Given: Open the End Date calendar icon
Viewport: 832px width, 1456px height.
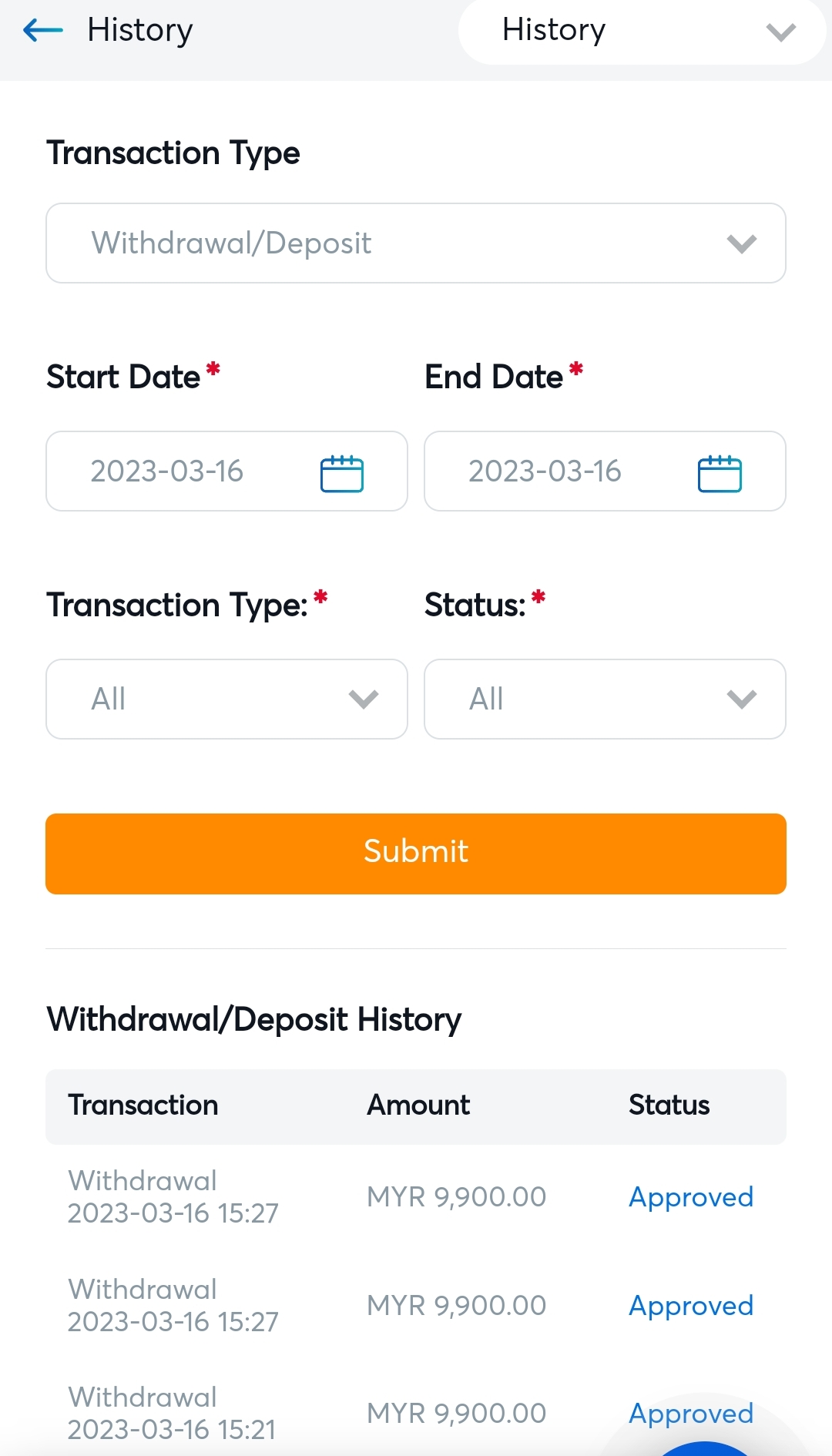Looking at the screenshot, I should click(720, 473).
